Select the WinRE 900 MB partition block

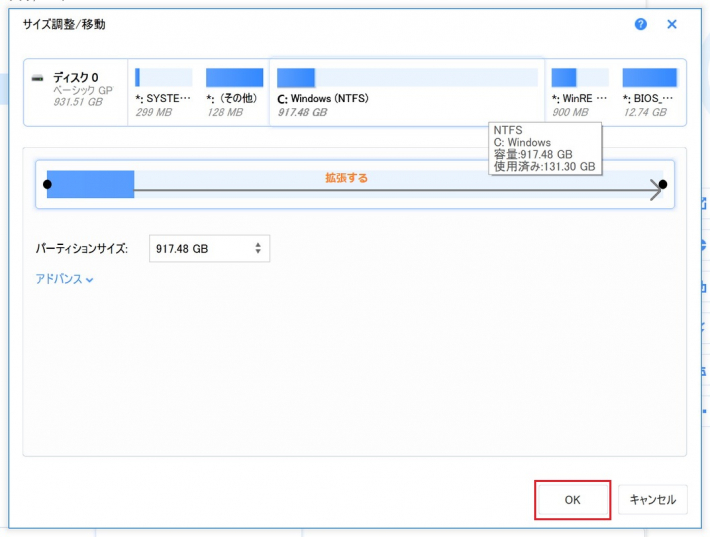pyautogui.click(x=579, y=92)
